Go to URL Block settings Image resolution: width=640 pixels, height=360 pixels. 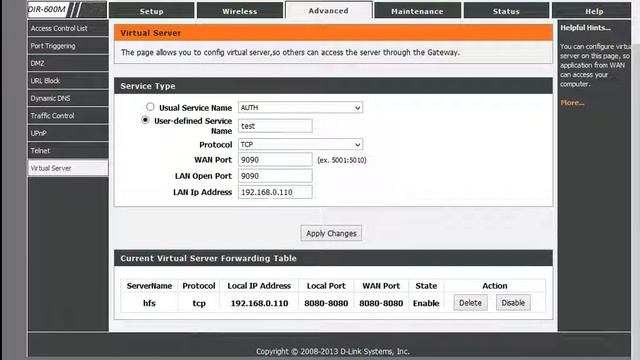[68, 81]
